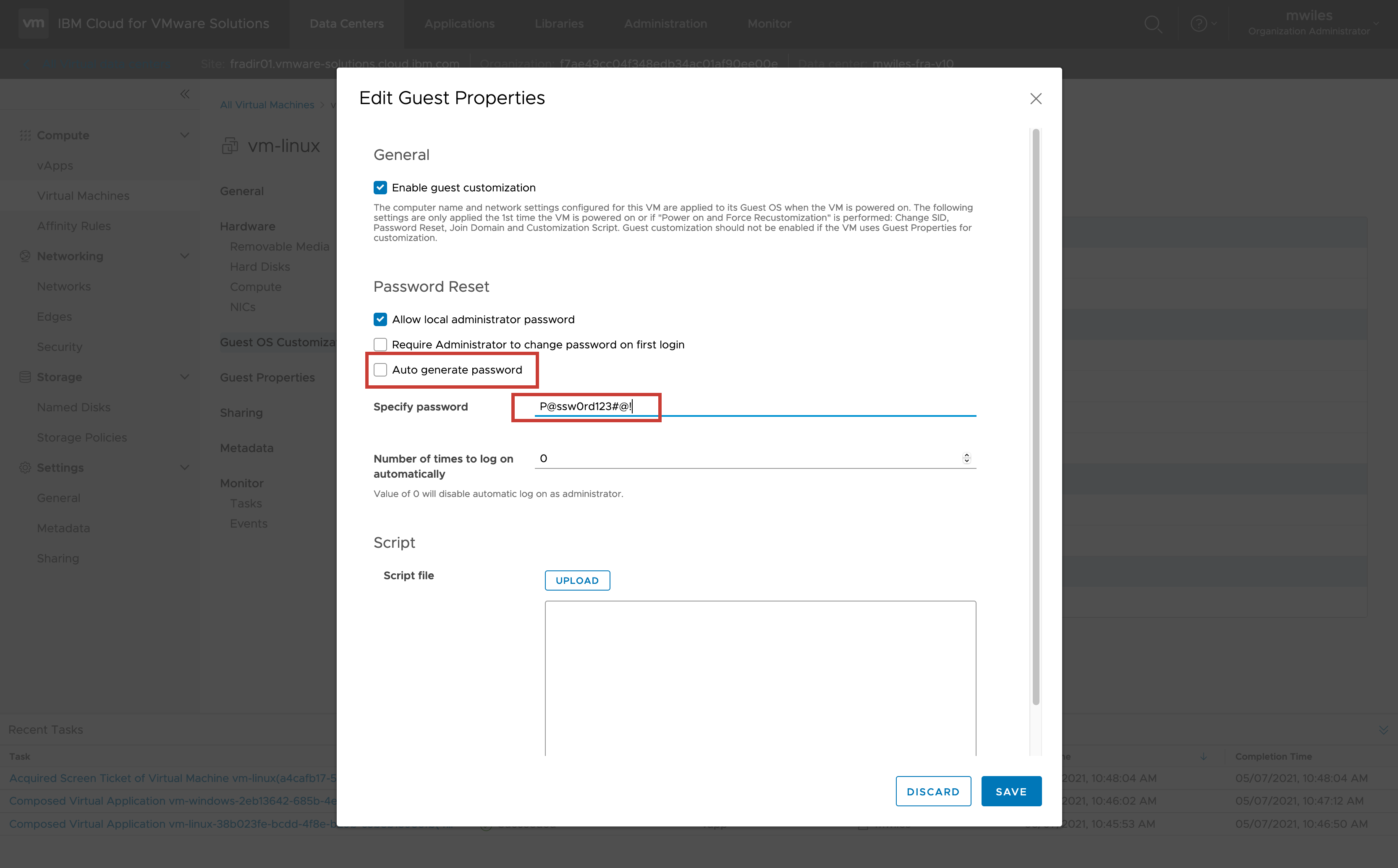The image size is (1398, 868).
Task: Click the Networking globe icon
Action: pos(25,256)
